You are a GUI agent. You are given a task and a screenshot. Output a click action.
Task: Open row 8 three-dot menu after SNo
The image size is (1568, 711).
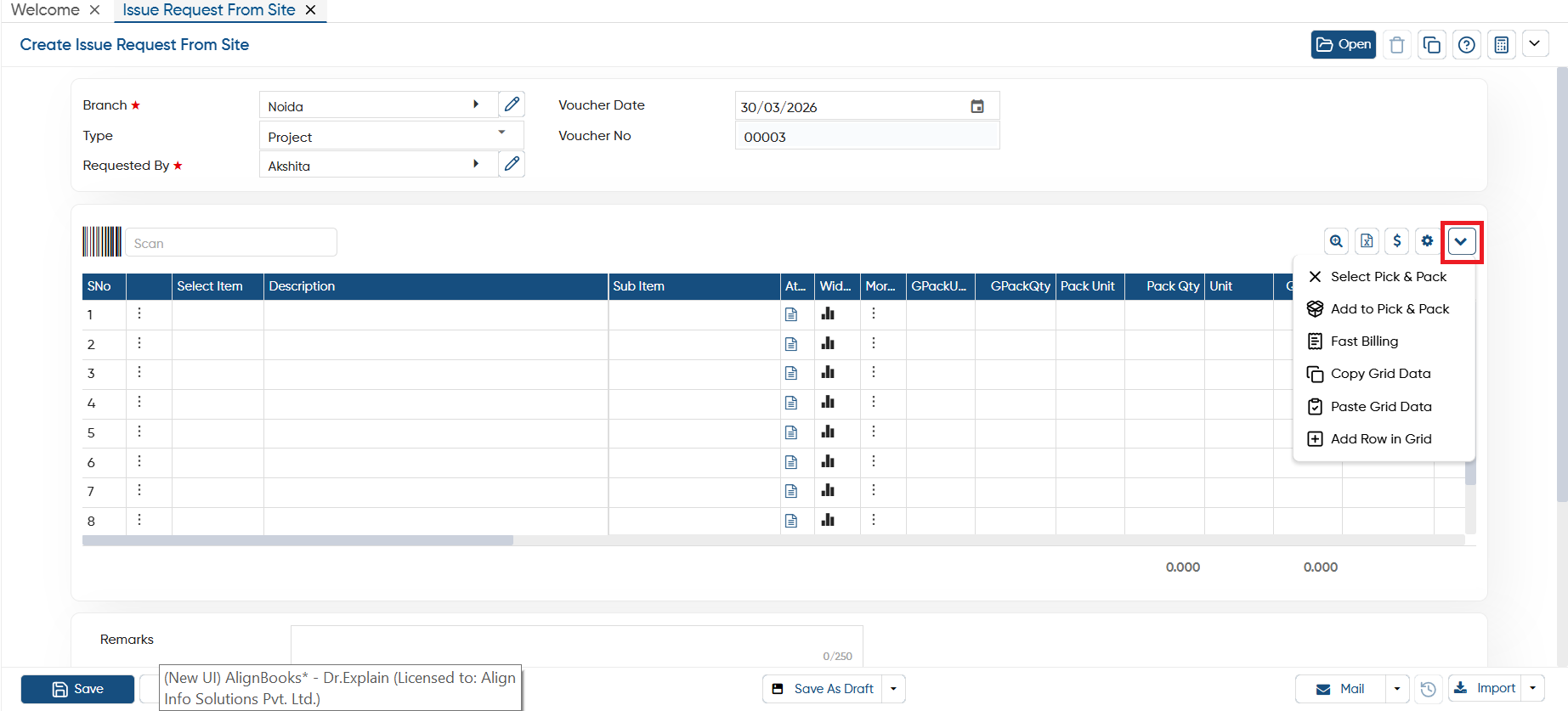tap(139, 520)
